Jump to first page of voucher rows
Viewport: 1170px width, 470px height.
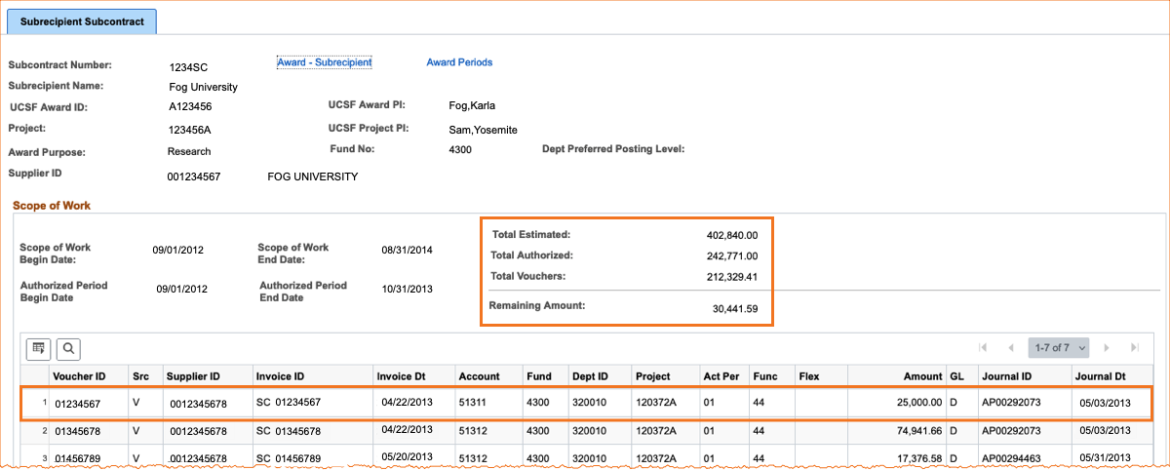tap(984, 348)
